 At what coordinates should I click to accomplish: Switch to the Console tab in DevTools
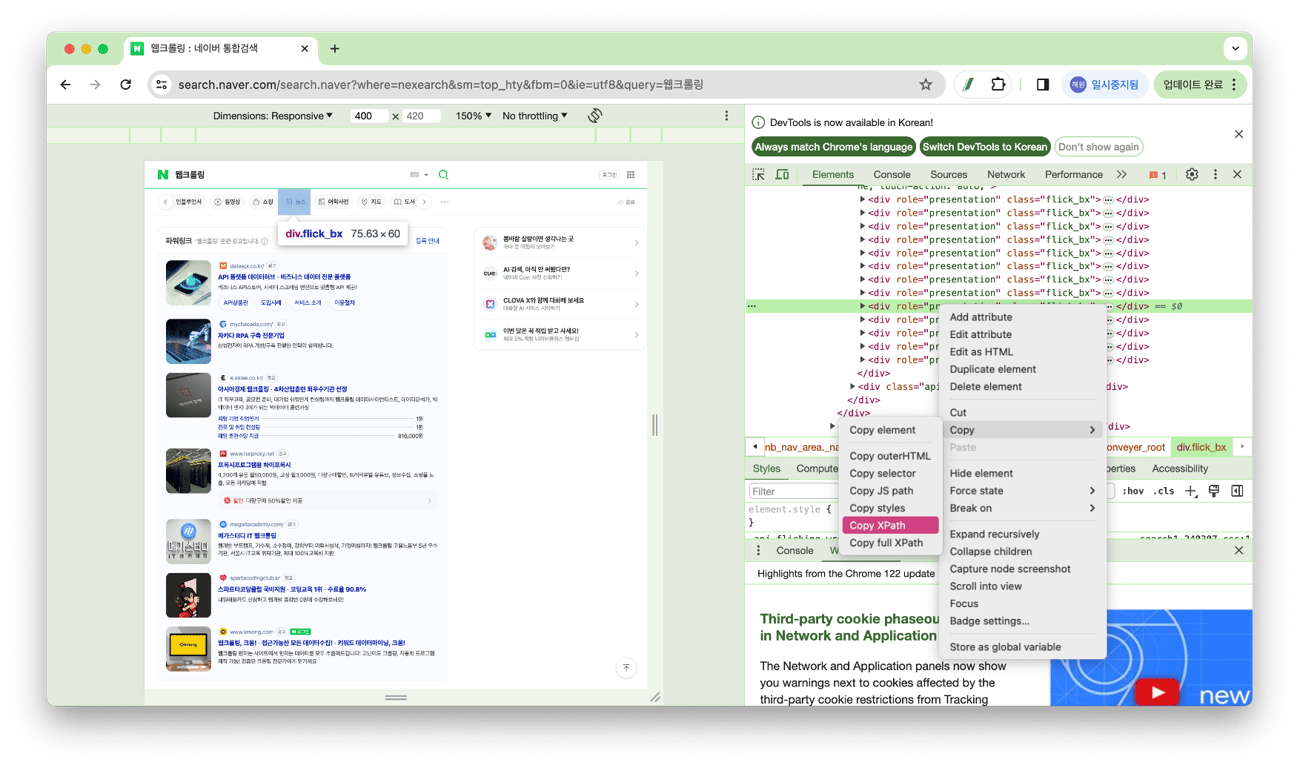pos(892,174)
